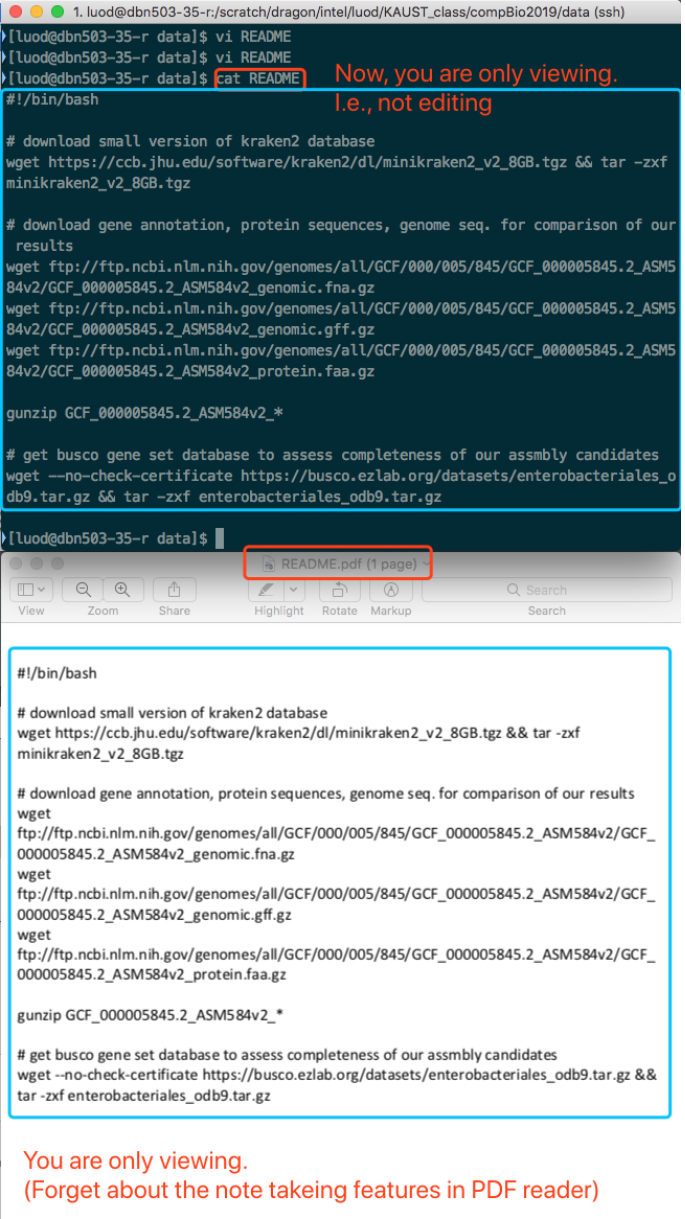Zoom in using the Preview magnifier plus

click(122, 590)
